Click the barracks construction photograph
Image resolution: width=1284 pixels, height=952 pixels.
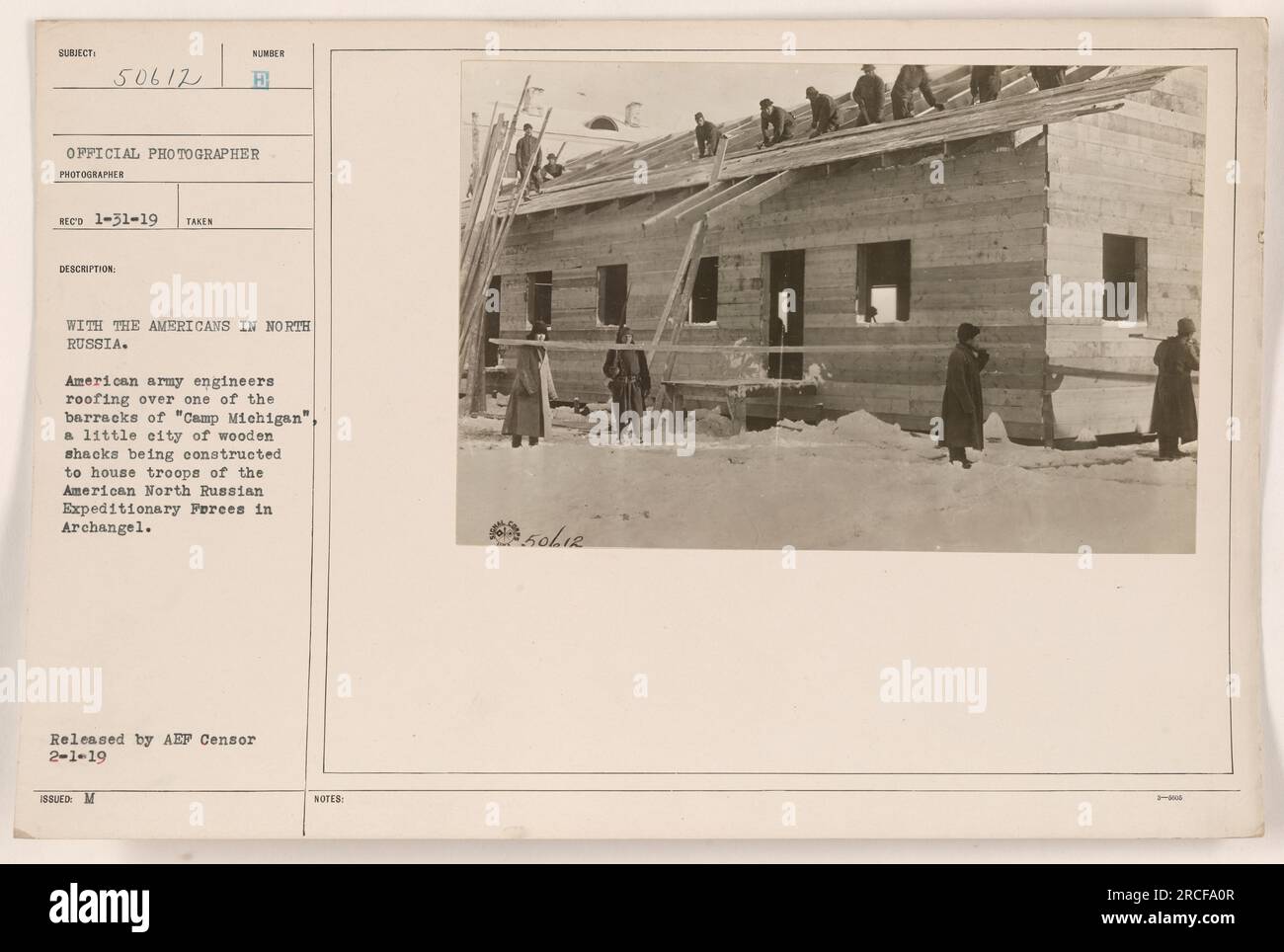click(x=832, y=307)
